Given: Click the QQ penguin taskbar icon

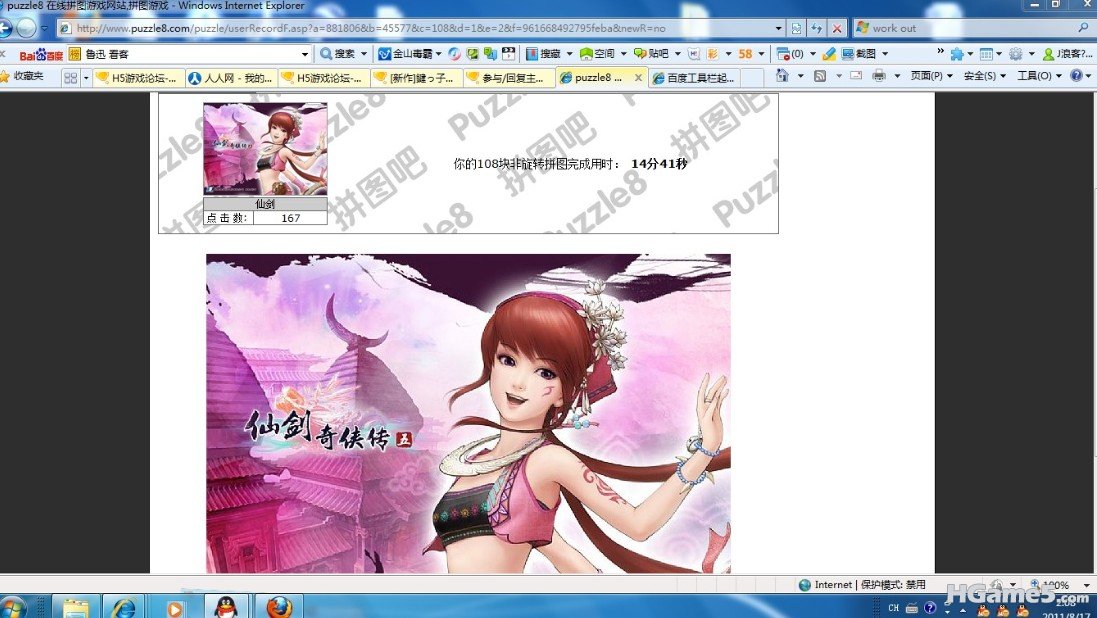Looking at the screenshot, I should [225, 606].
